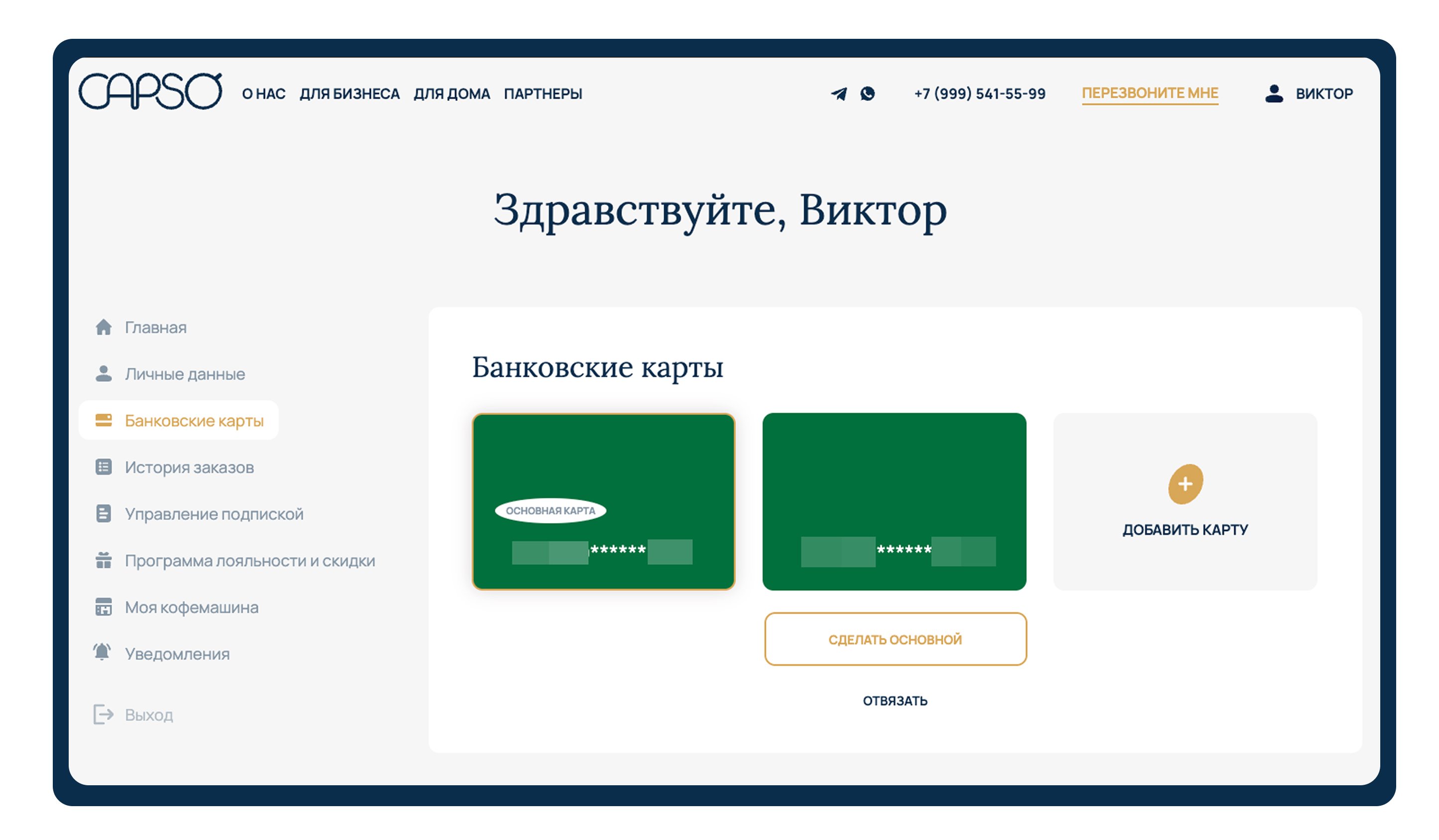The height and width of the screenshot is (840, 1439).
Task: Open the О НАС menu item
Action: tap(264, 94)
